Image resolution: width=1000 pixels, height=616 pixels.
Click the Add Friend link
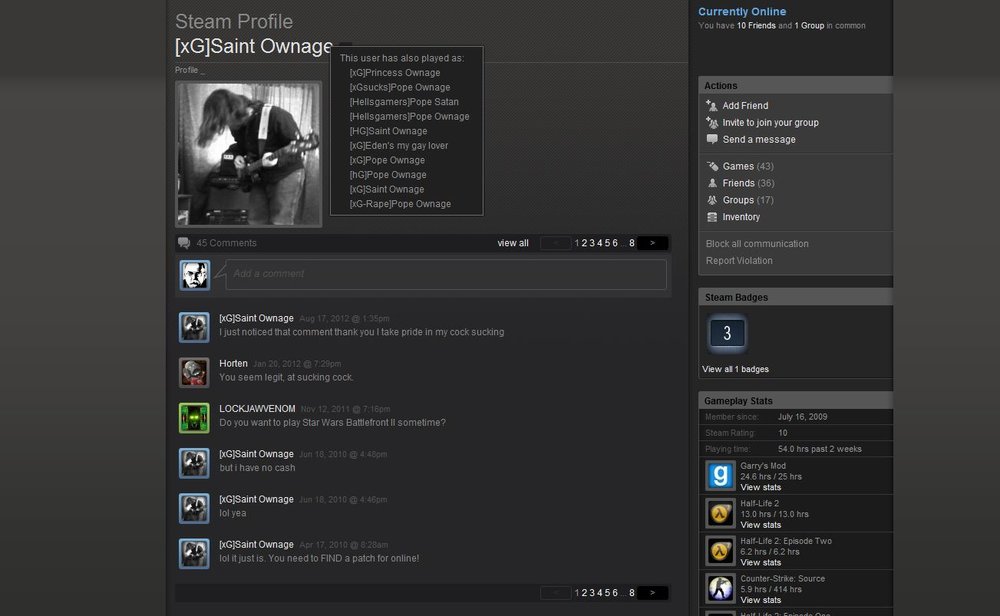(745, 106)
